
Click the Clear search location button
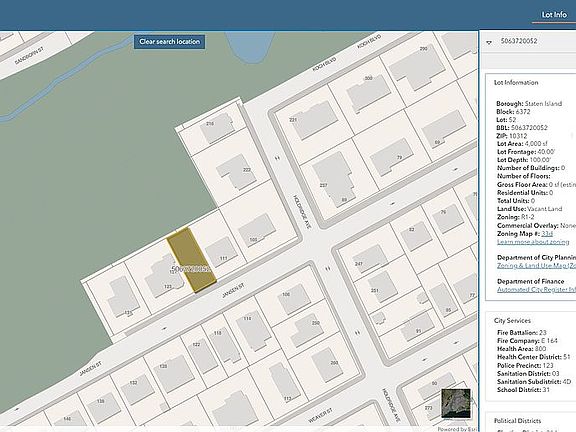(x=169, y=42)
